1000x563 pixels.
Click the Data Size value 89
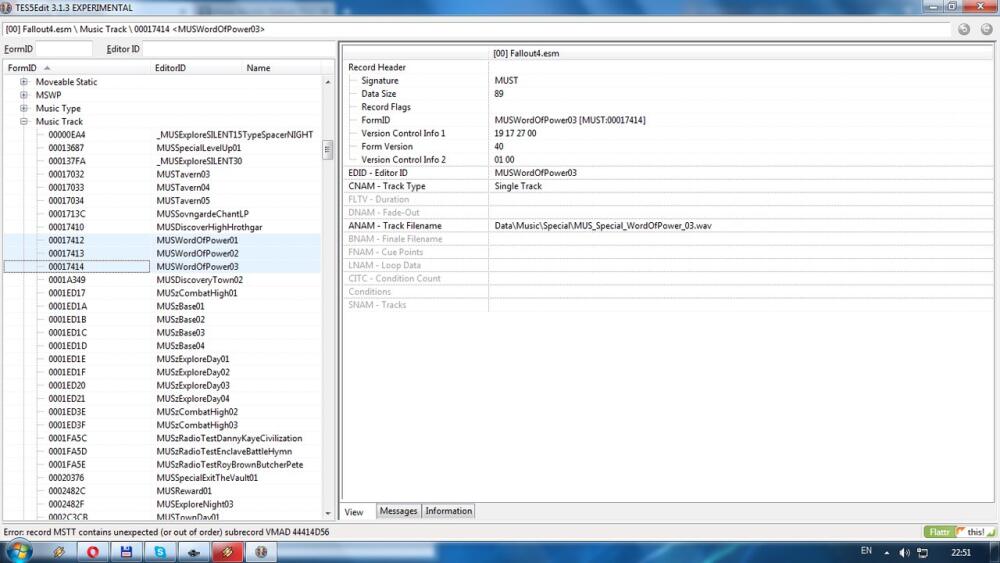(x=499, y=94)
